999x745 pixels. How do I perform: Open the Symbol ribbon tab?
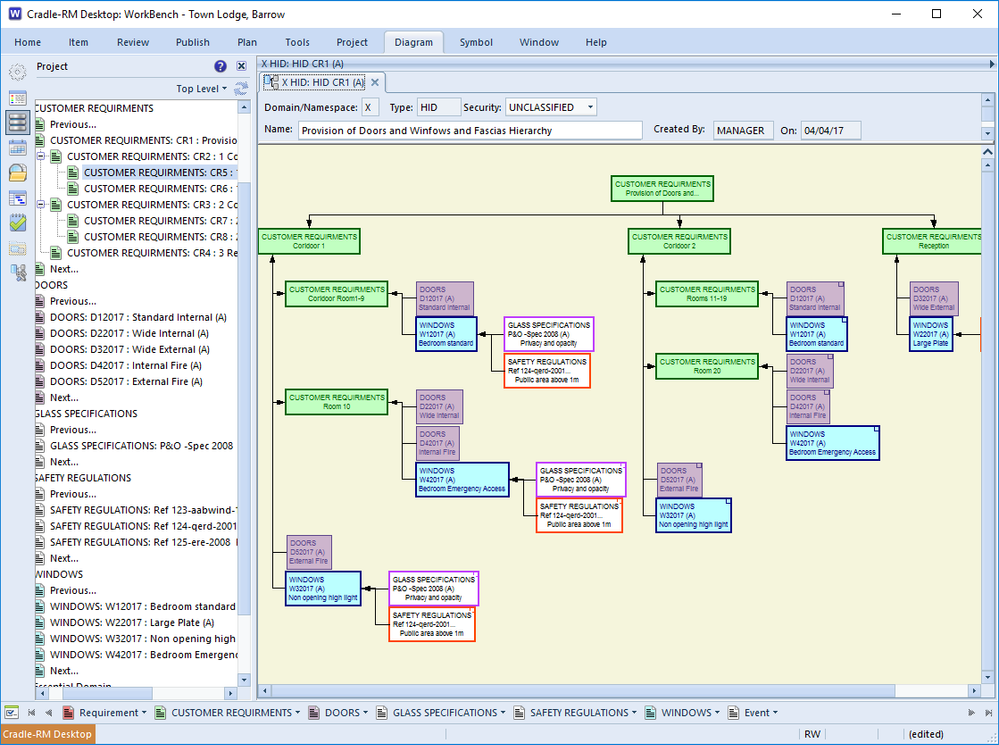(476, 42)
